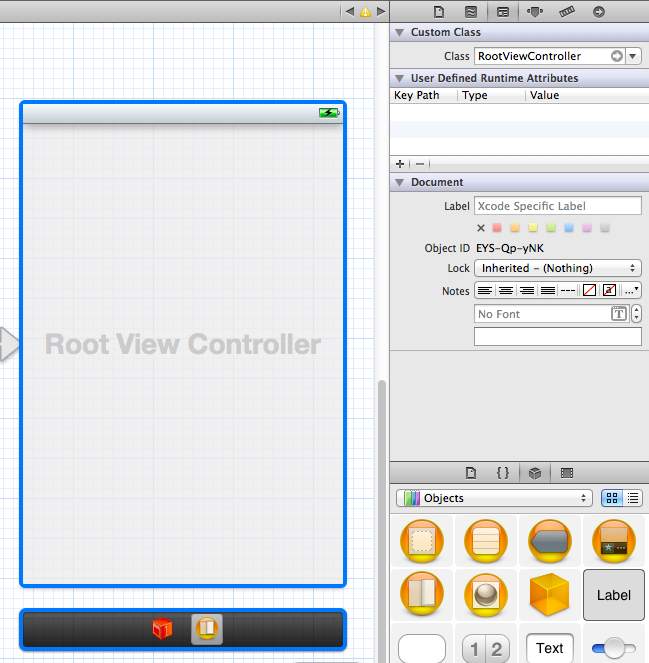This screenshot has width=649, height=663.
Task: Open the Quick Help inspector
Action: [470, 12]
